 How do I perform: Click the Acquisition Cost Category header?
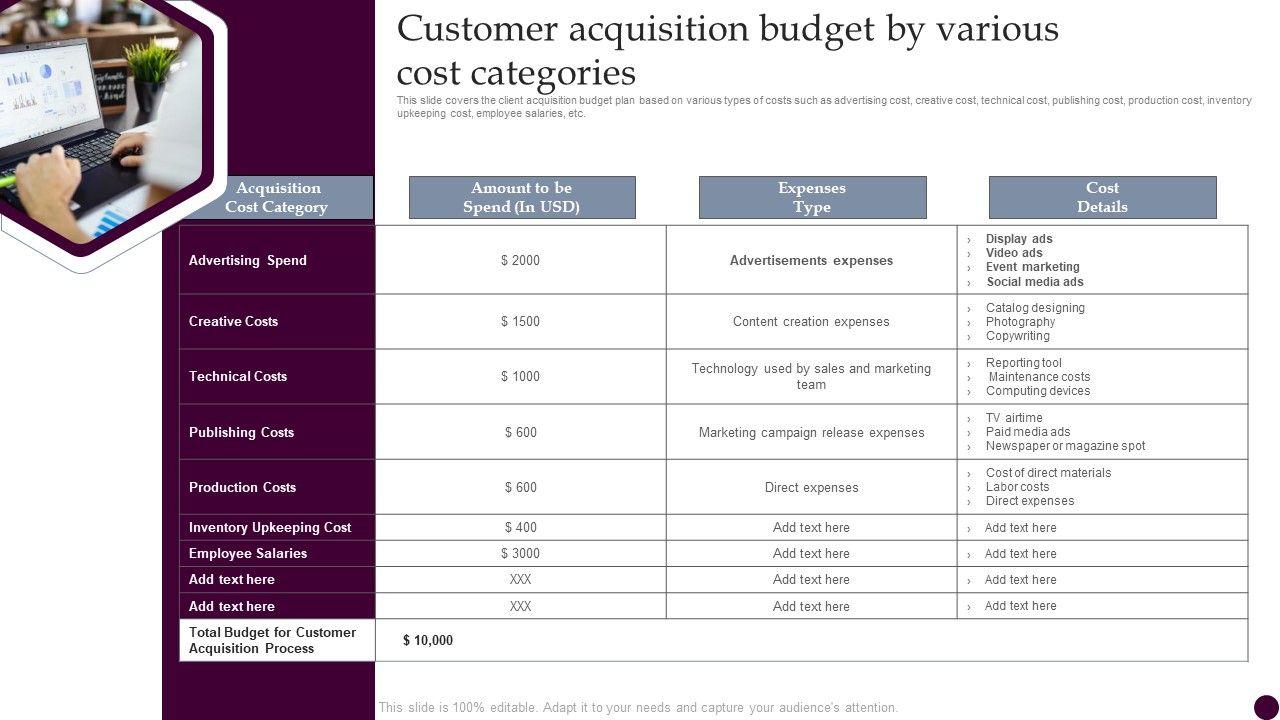point(276,198)
